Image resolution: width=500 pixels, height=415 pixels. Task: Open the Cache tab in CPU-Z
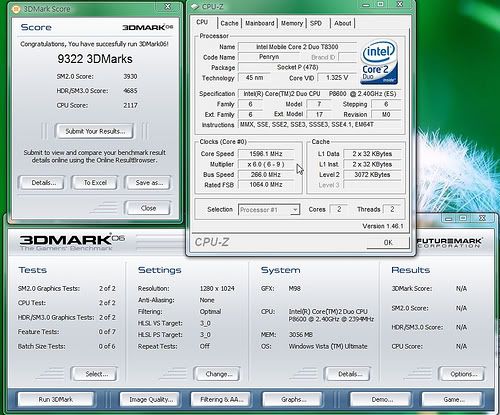point(229,23)
